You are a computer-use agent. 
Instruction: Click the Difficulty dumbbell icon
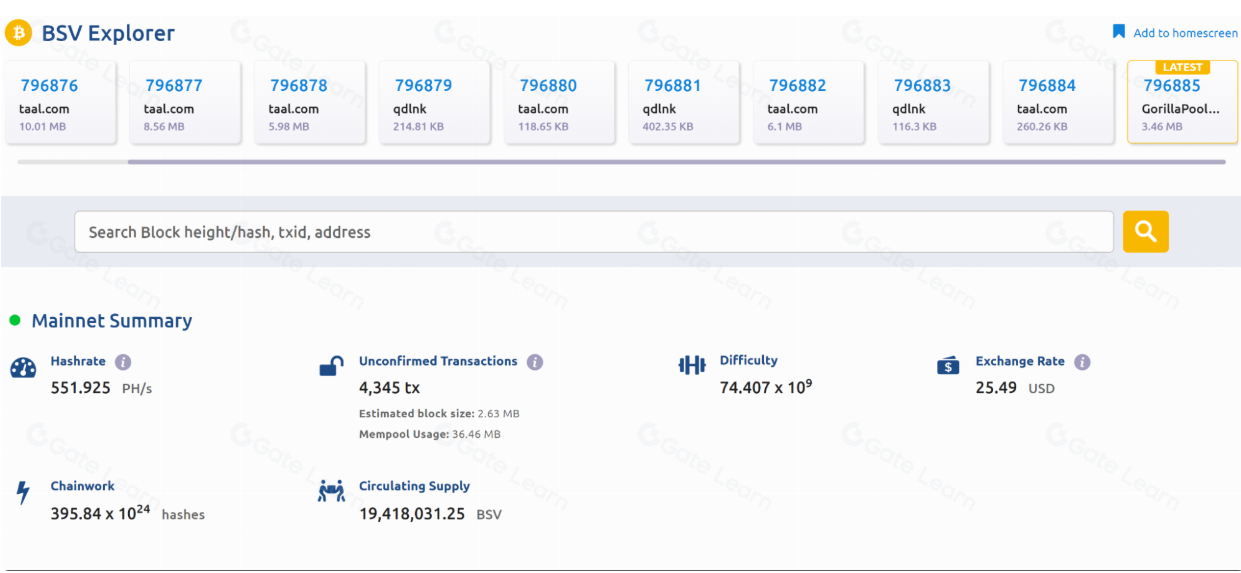coord(692,366)
